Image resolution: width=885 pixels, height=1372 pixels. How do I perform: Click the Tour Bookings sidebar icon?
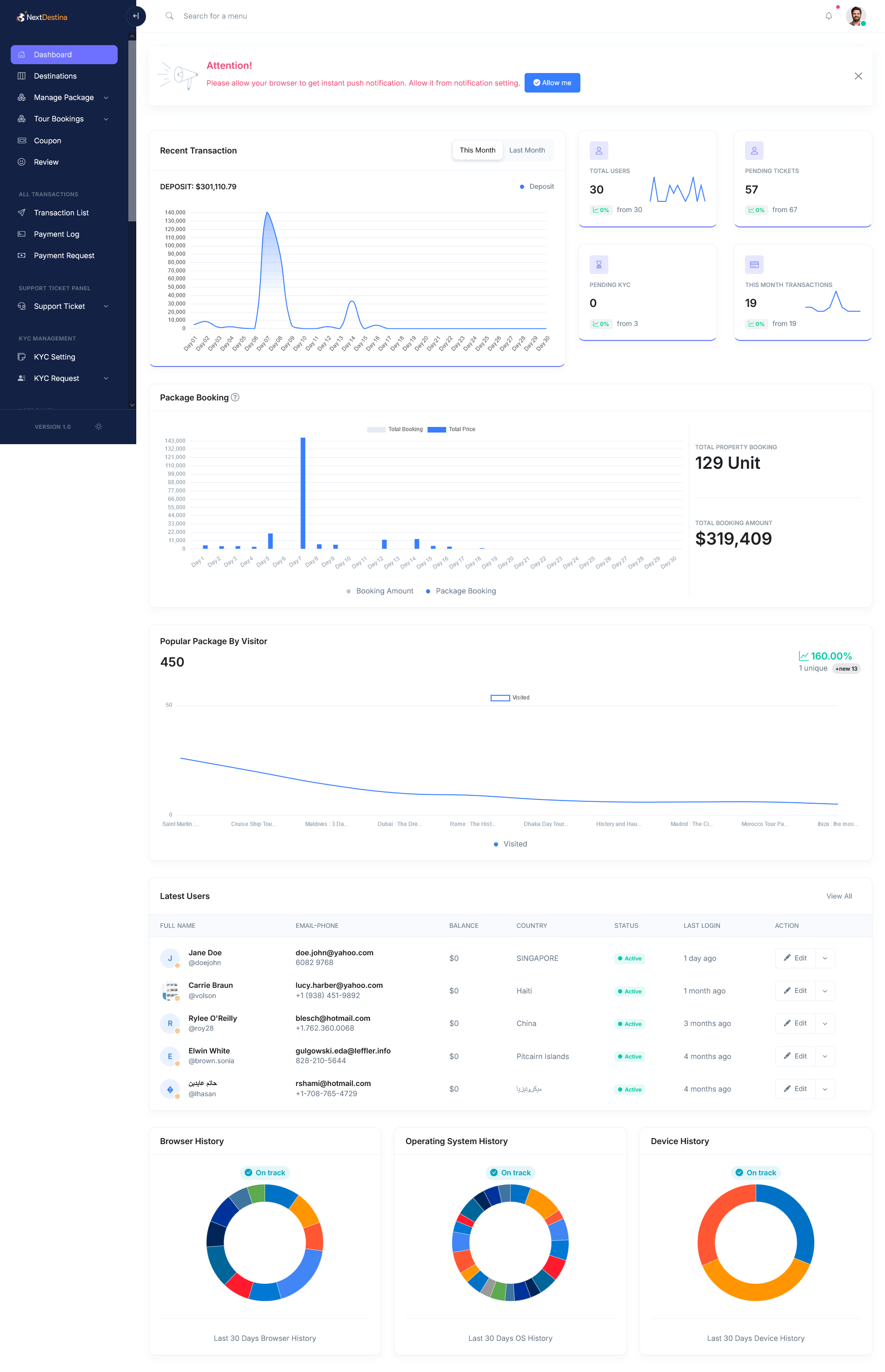pyautogui.click(x=21, y=119)
